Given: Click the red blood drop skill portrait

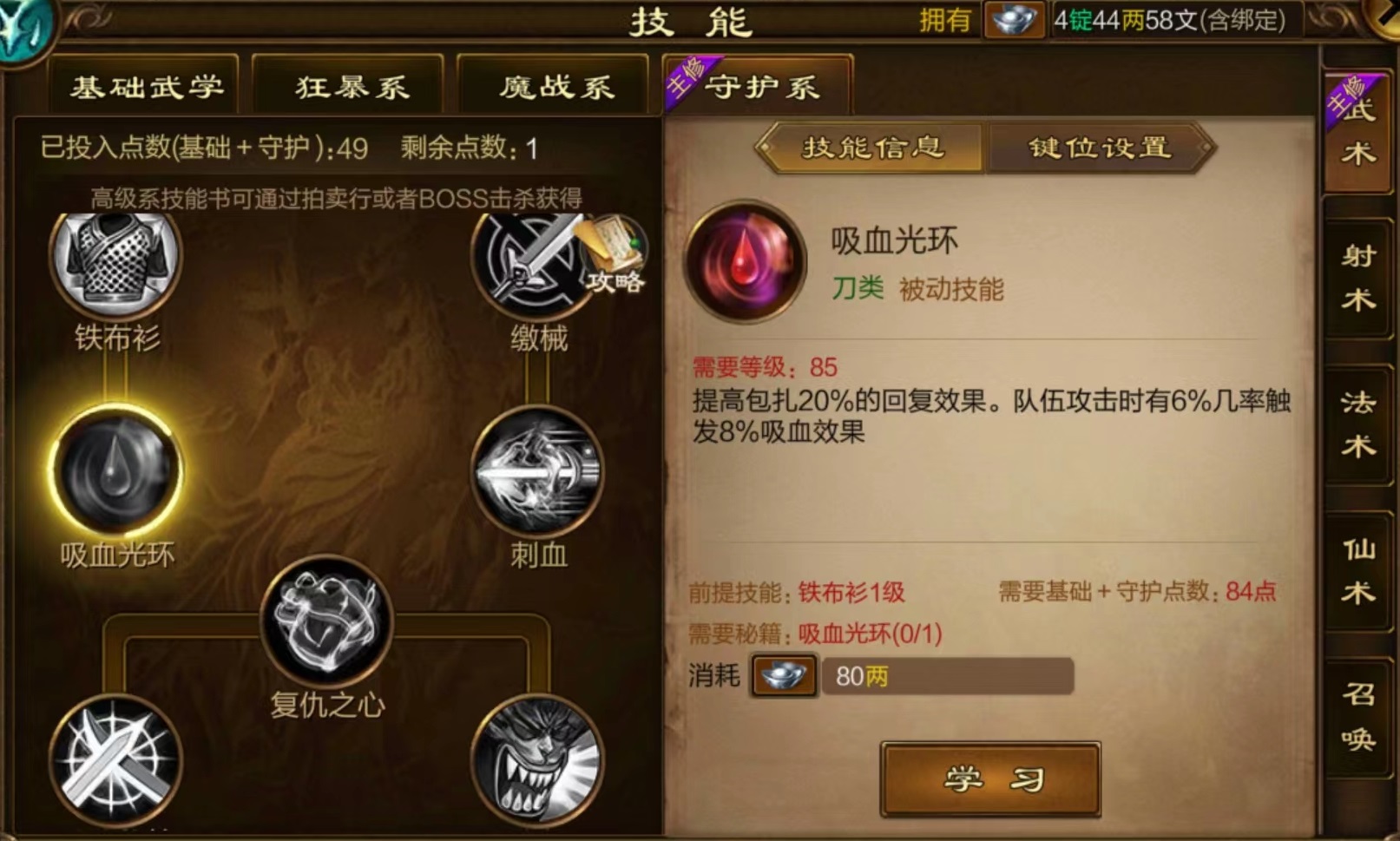Looking at the screenshot, I should 746,262.
